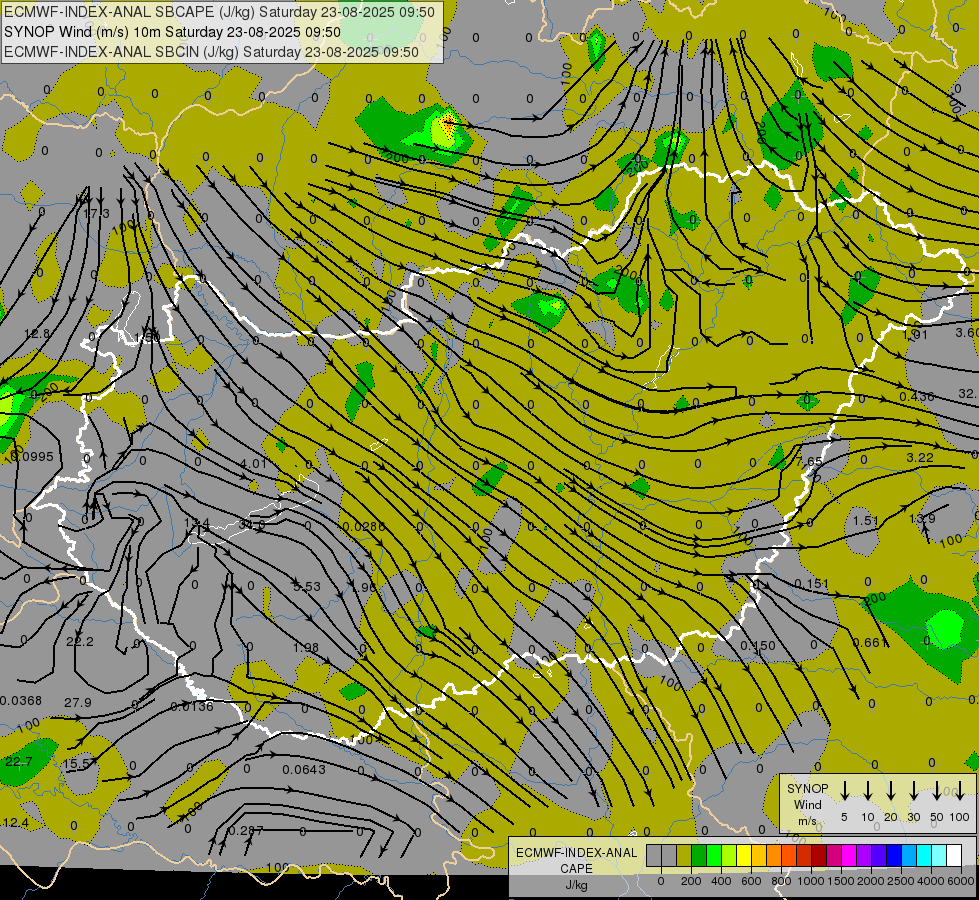Select the pure blue CAPE legend swatch
This screenshot has width=979, height=900.
coord(893,855)
